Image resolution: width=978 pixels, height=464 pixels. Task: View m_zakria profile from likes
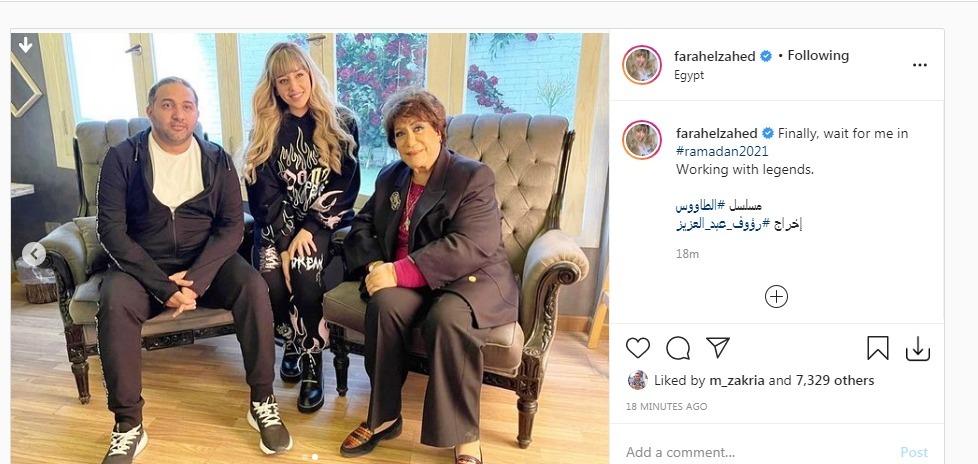coord(736,380)
